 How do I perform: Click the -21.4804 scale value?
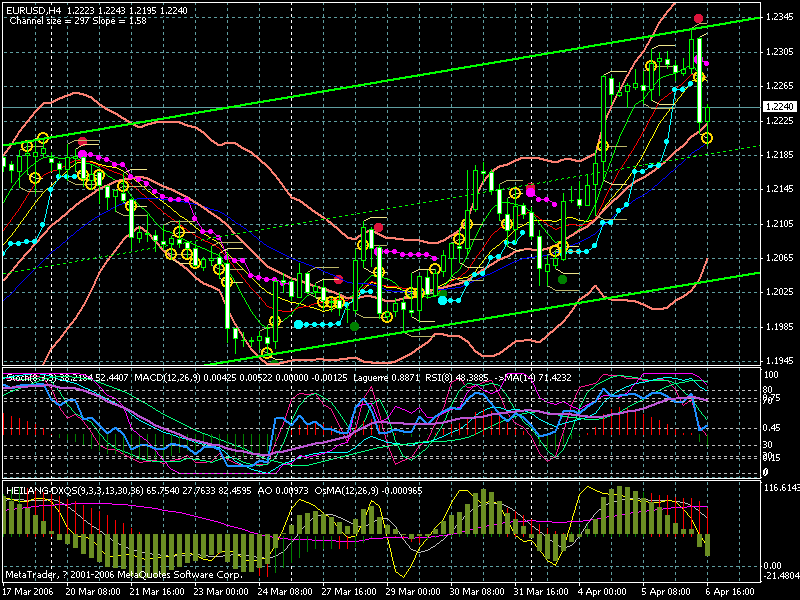[781, 576]
